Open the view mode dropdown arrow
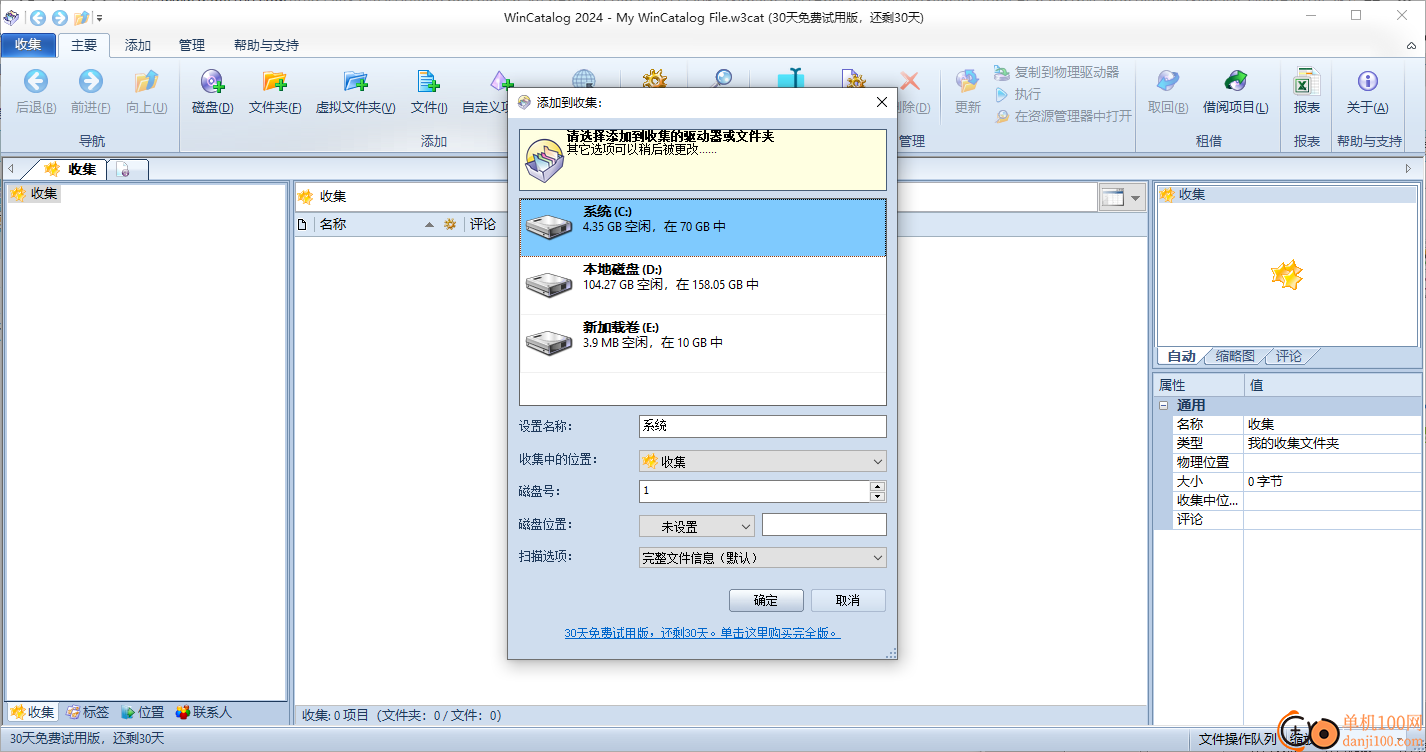The width and height of the screenshot is (1426, 752). pos(1136,198)
